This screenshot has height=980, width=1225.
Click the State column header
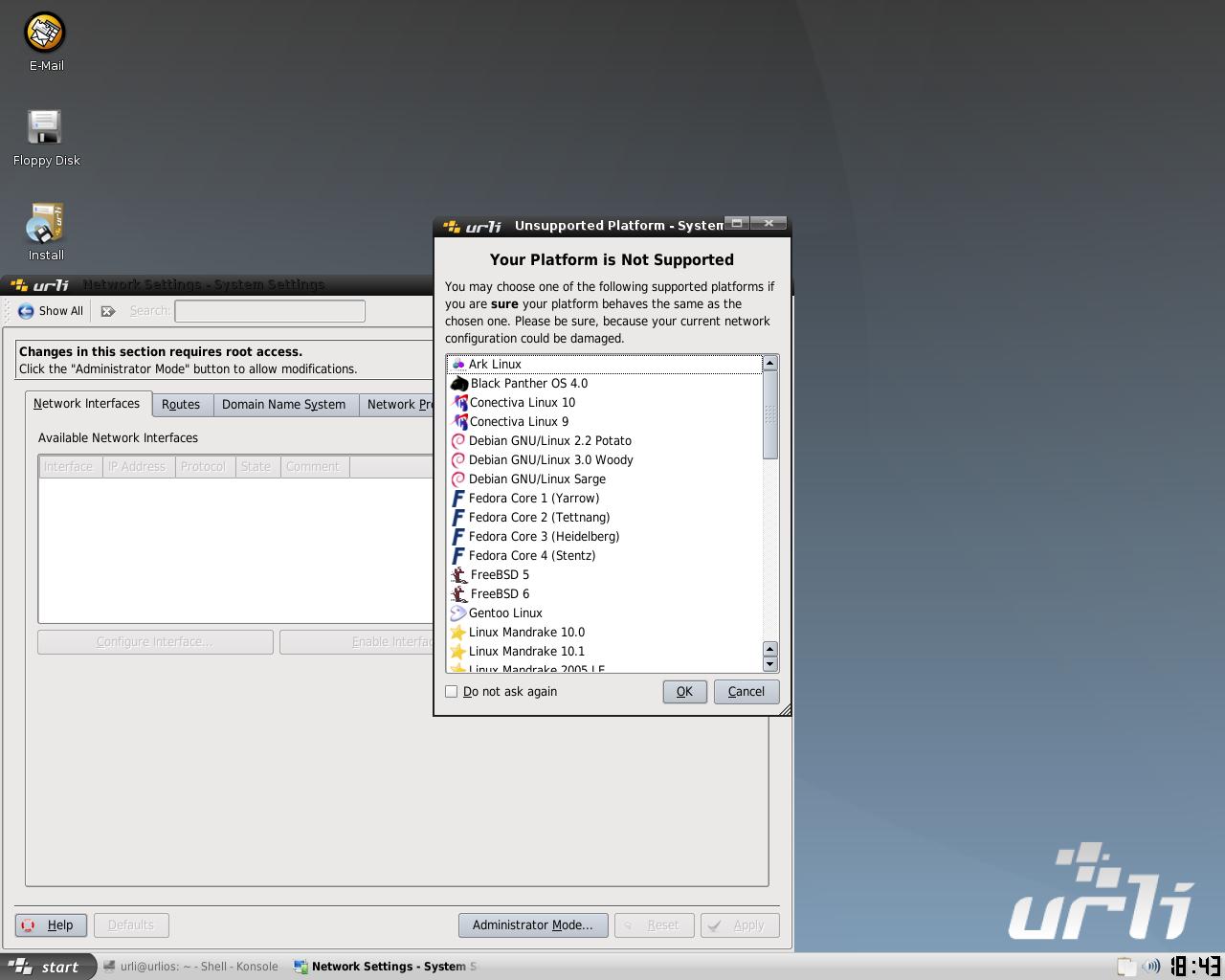point(256,467)
